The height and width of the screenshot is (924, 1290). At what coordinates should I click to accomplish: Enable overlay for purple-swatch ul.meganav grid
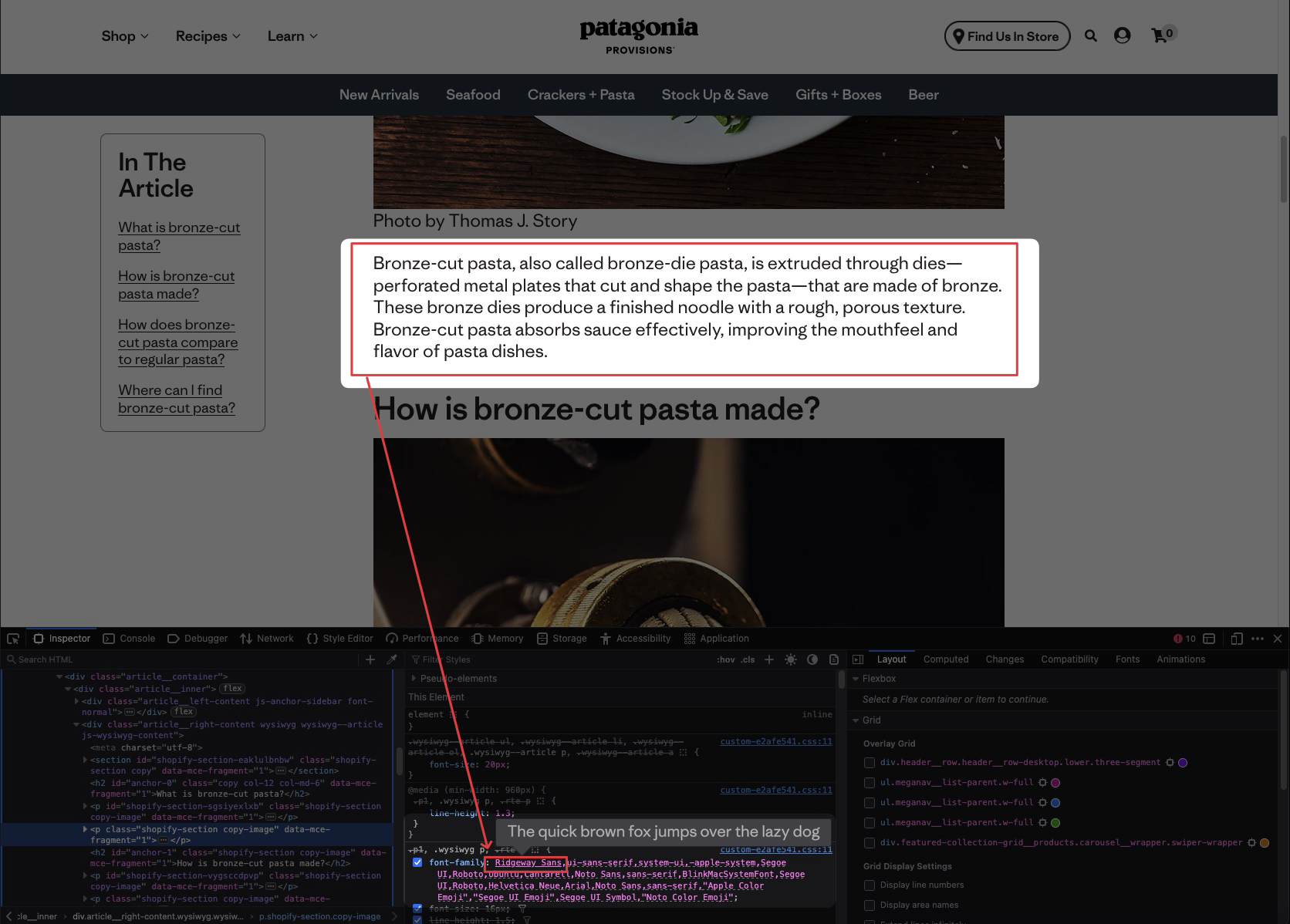pyautogui.click(x=870, y=783)
